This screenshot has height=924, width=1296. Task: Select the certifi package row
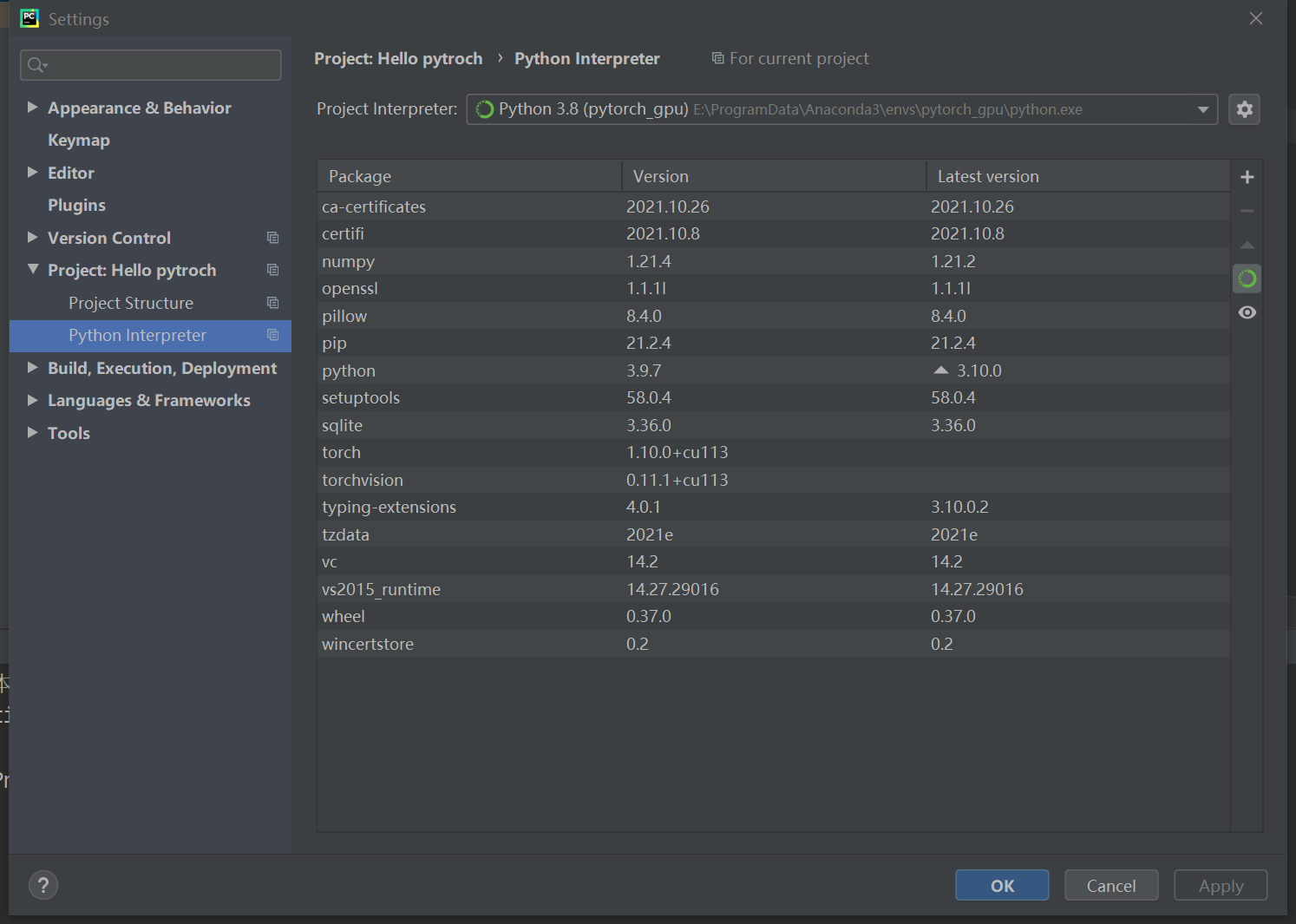(774, 233)
